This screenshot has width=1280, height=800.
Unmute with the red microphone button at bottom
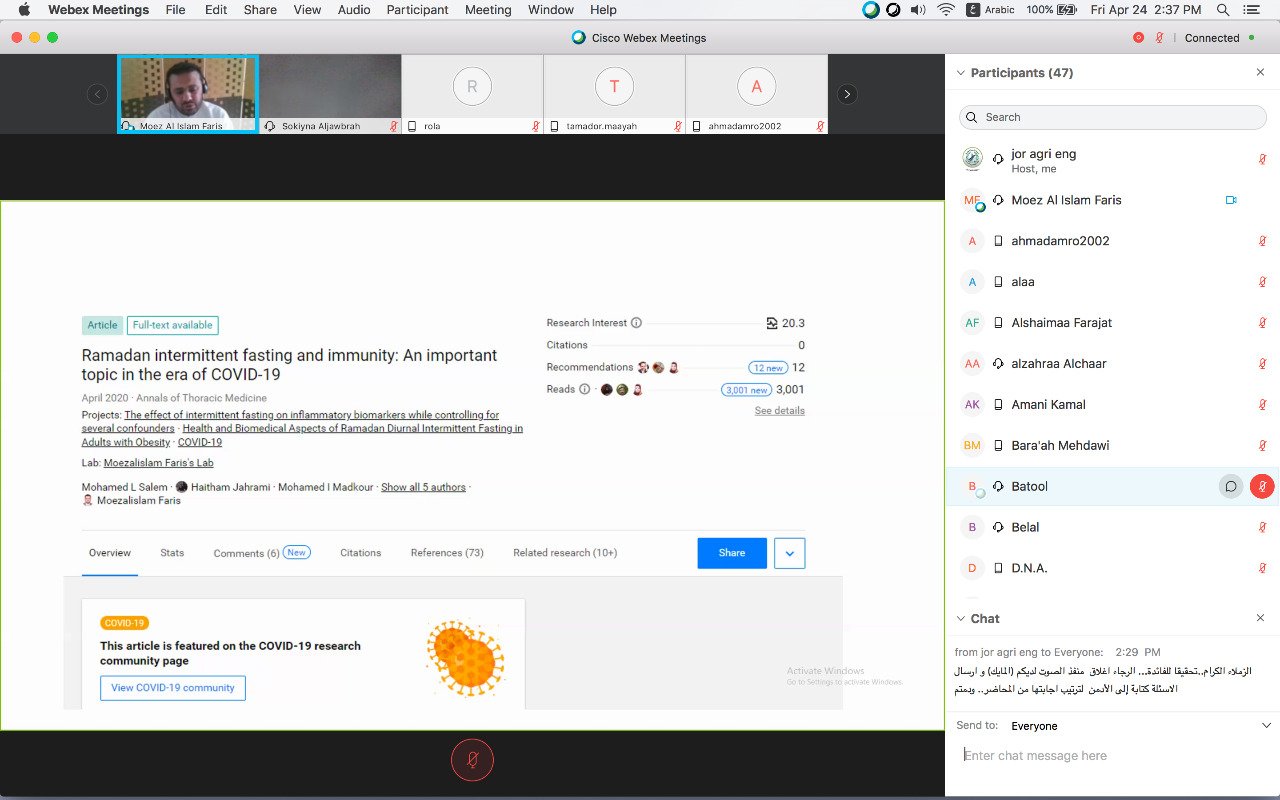pyautogui.click(x=472, y=761)
